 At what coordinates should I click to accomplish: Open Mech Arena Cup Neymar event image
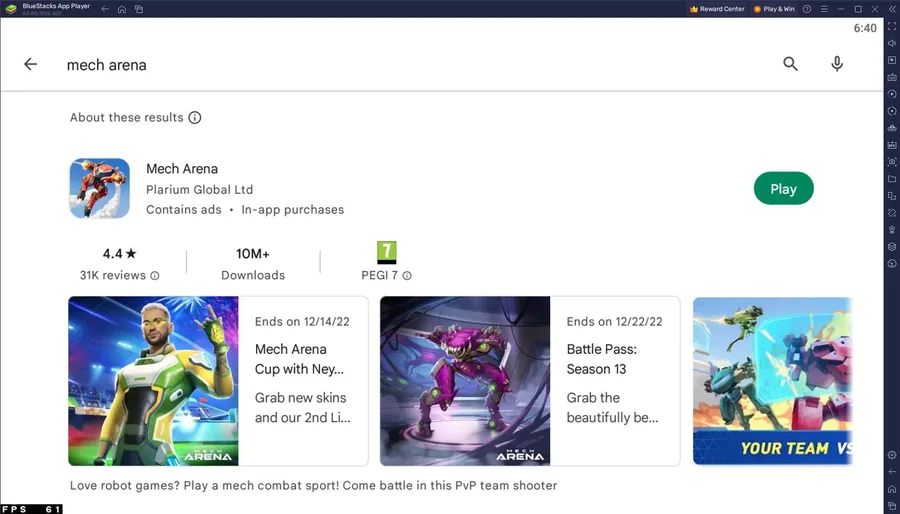(153, 381)
